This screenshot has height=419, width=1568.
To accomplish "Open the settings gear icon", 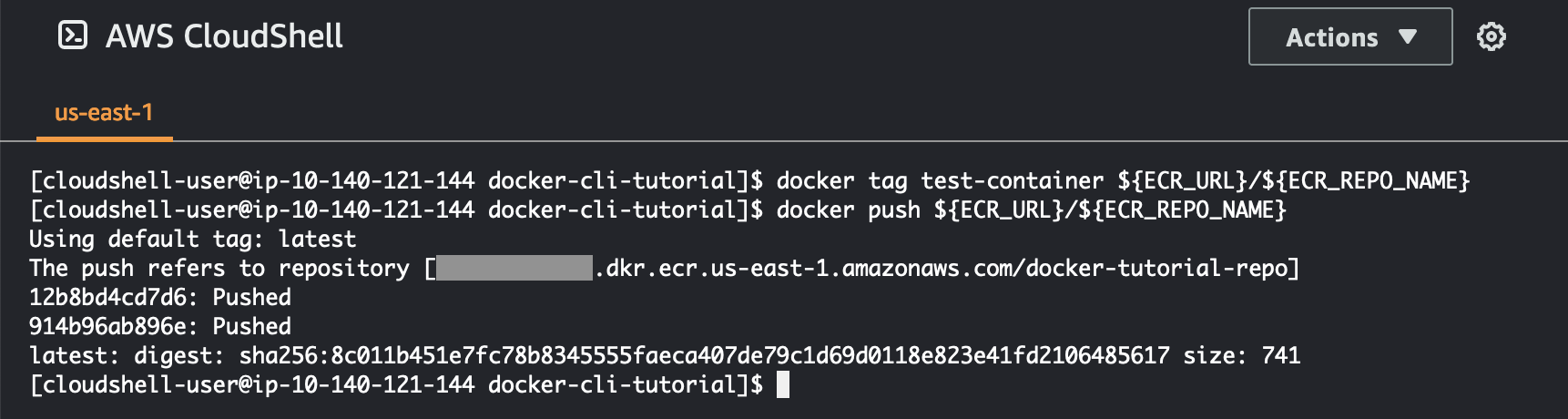I will pos(1491,37).
